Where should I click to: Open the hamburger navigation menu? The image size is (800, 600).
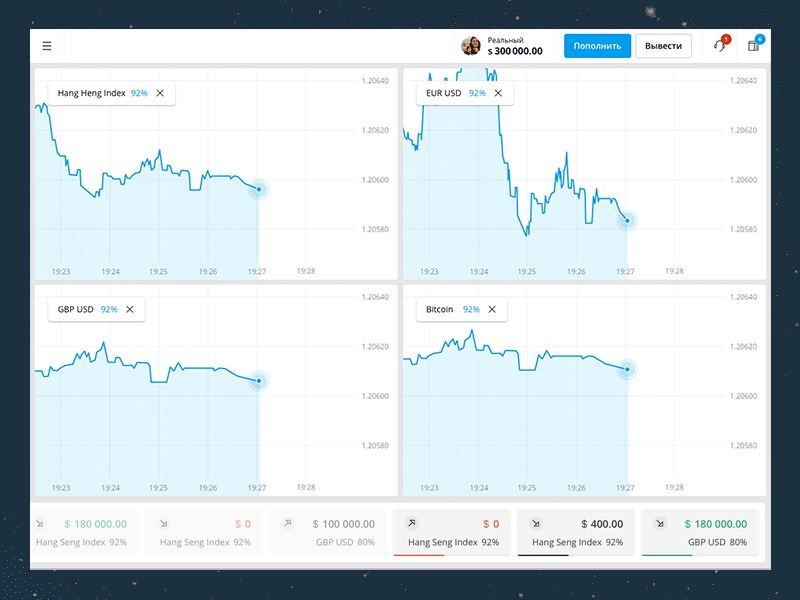[46, 45]
